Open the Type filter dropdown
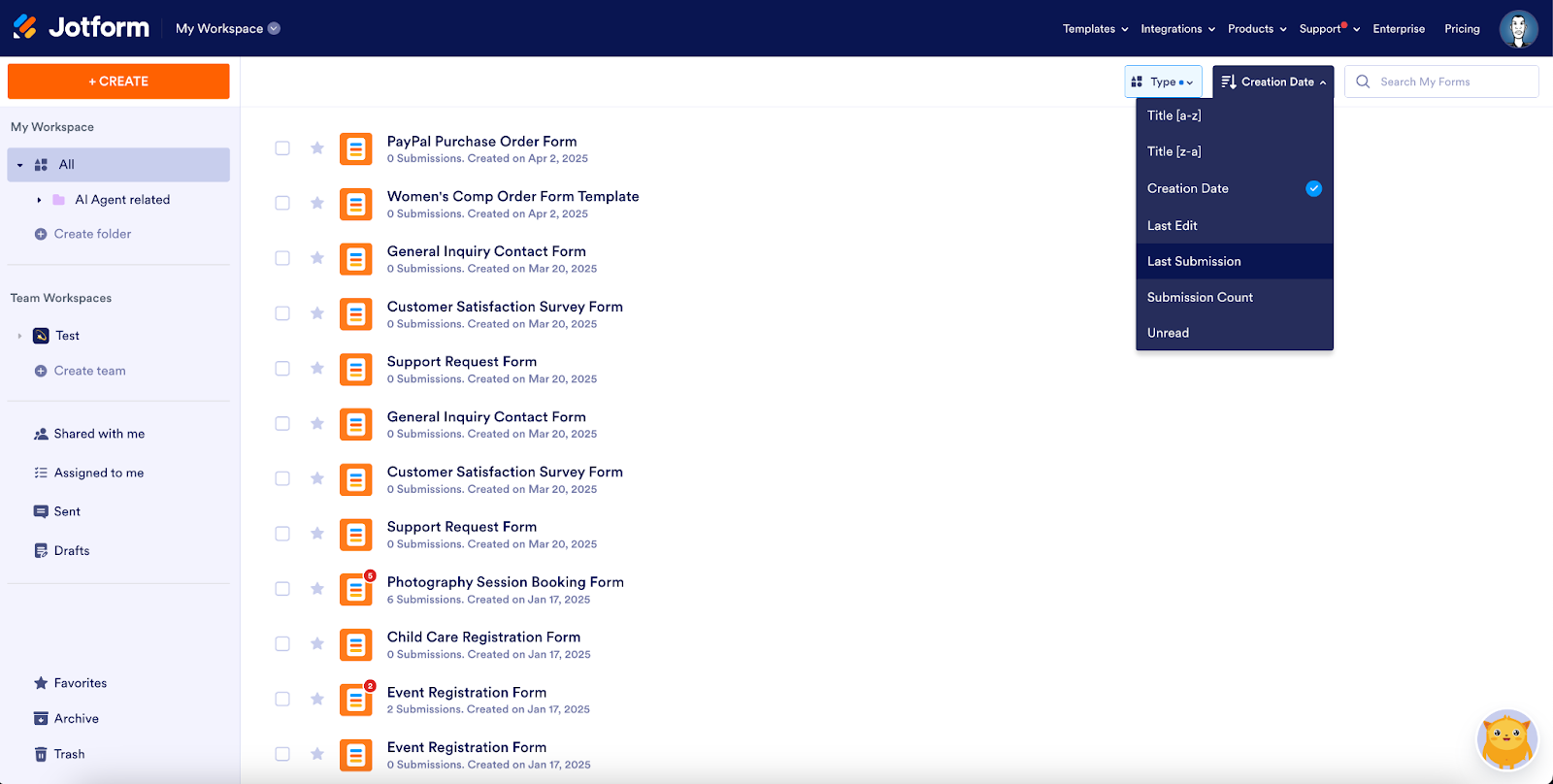The height and width of the screenshot is (784, 1553). pos(1163,82)
